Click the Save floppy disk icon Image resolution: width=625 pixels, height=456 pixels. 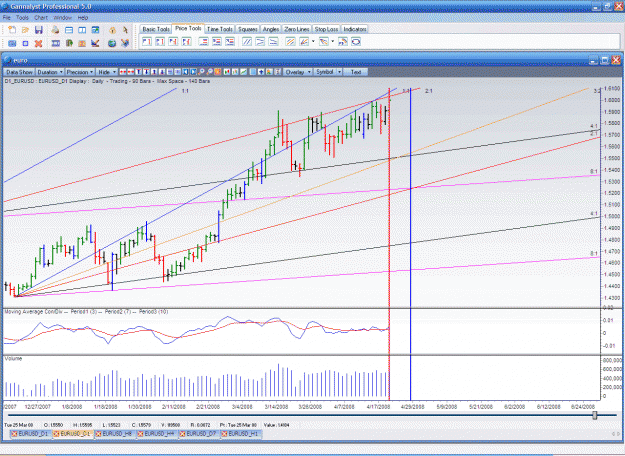click(39, 30)
